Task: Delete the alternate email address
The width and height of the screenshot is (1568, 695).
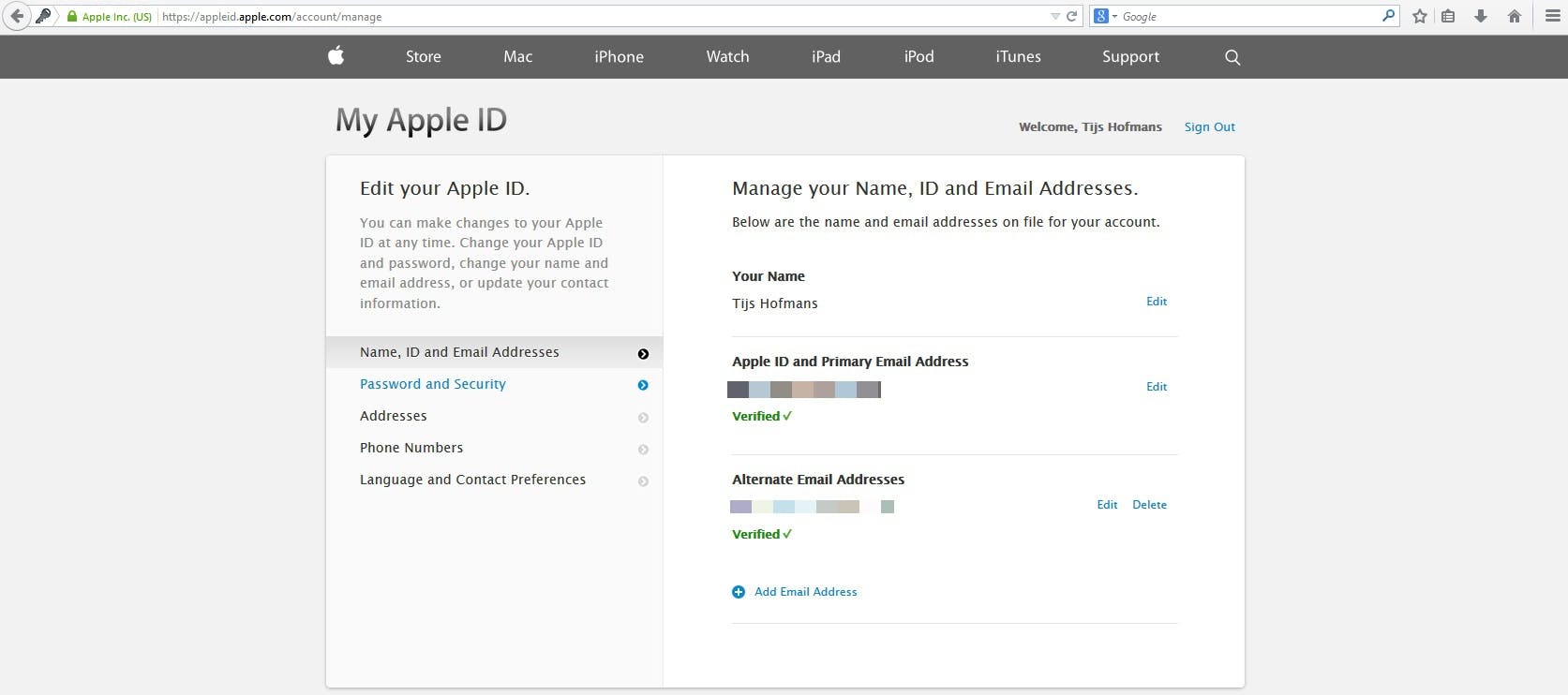Action: click(1149, 505)
